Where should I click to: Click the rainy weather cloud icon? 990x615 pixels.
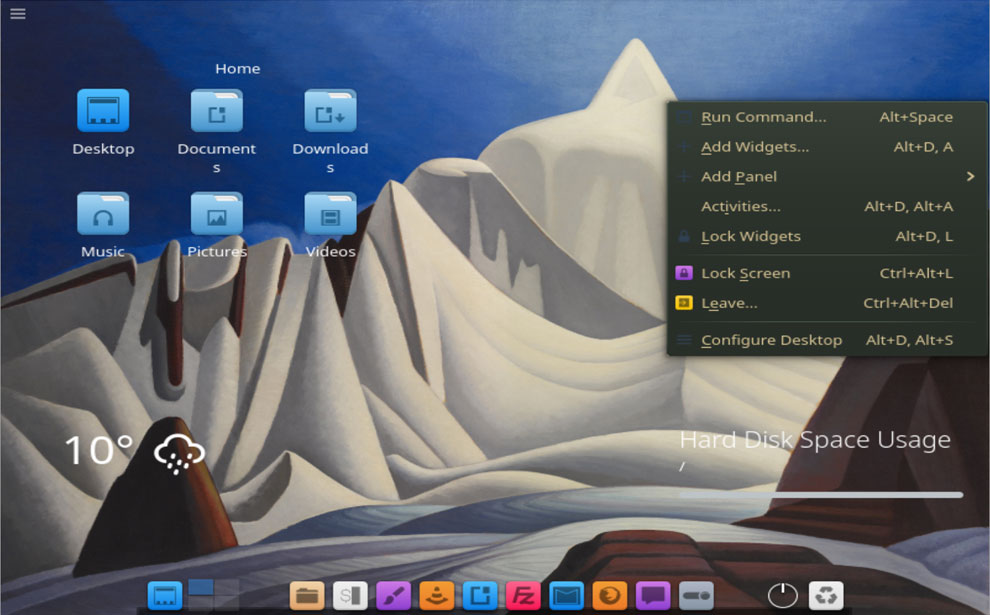tap(179, 453)
